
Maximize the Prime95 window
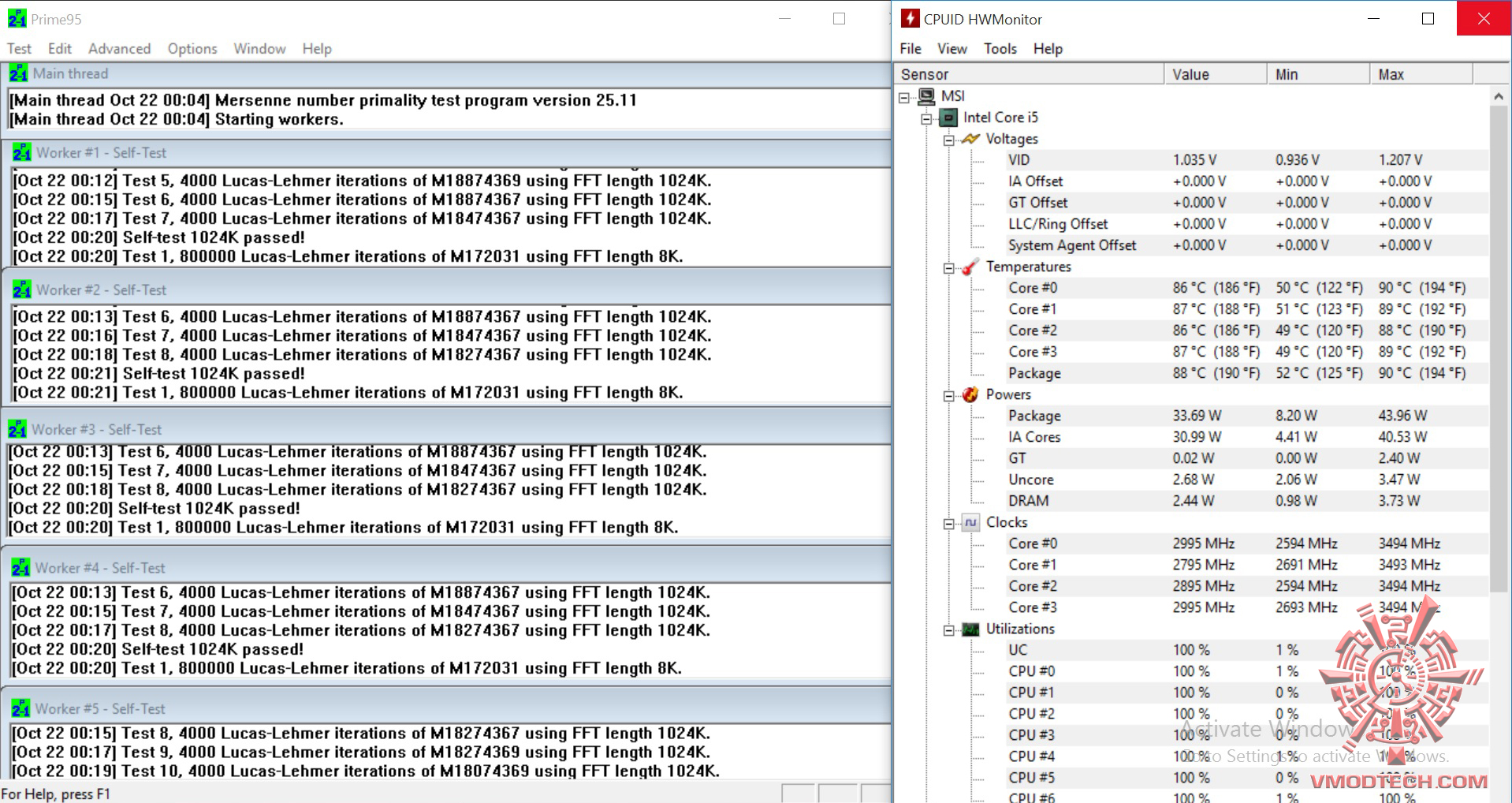tap(839, 19)
